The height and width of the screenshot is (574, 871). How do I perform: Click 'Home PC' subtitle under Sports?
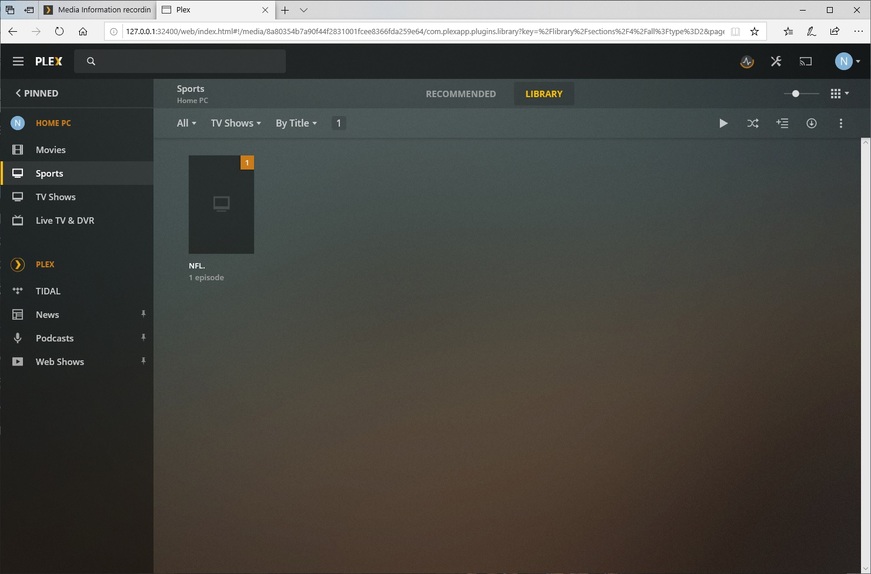coord(192,101)
